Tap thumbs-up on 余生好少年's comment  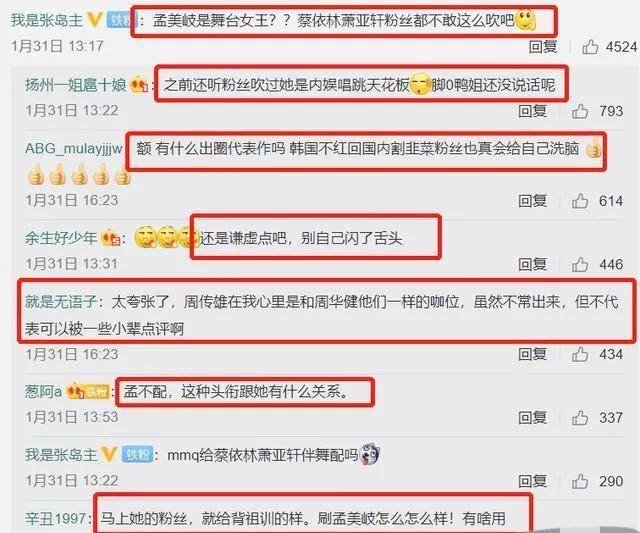(x=580, y=264)
